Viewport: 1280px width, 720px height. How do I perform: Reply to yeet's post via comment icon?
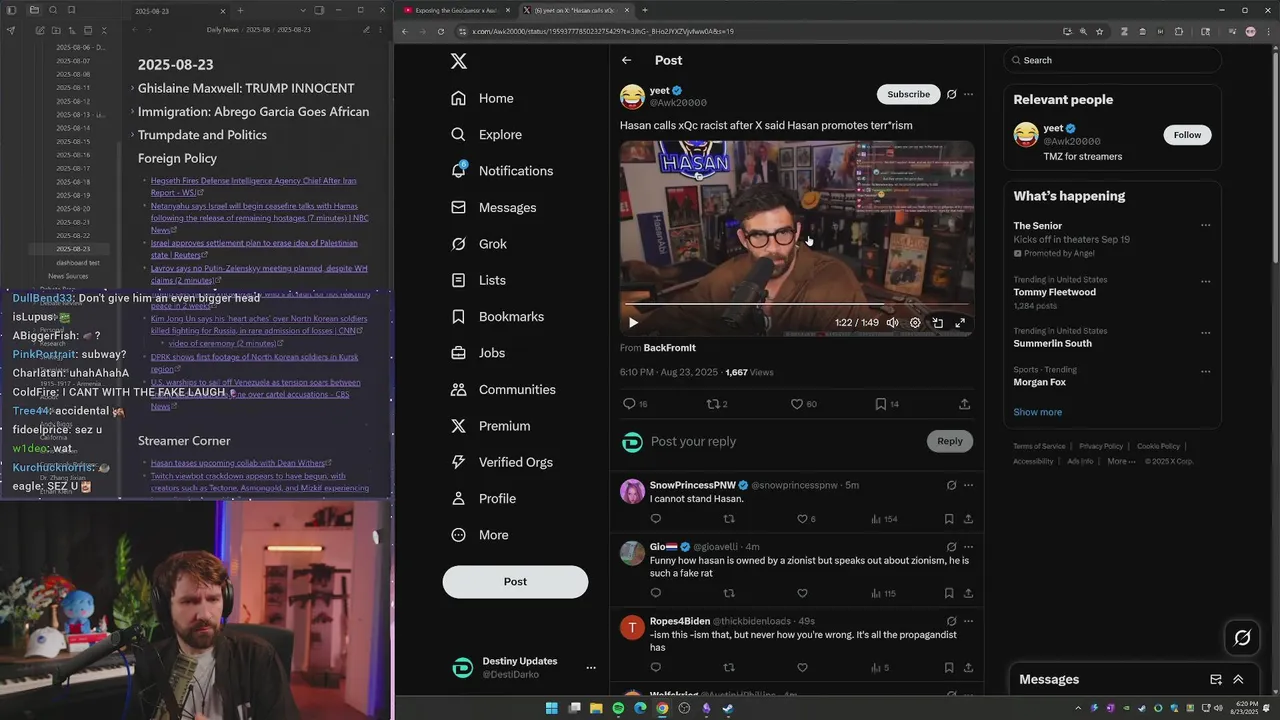click(x=629, y=404)
